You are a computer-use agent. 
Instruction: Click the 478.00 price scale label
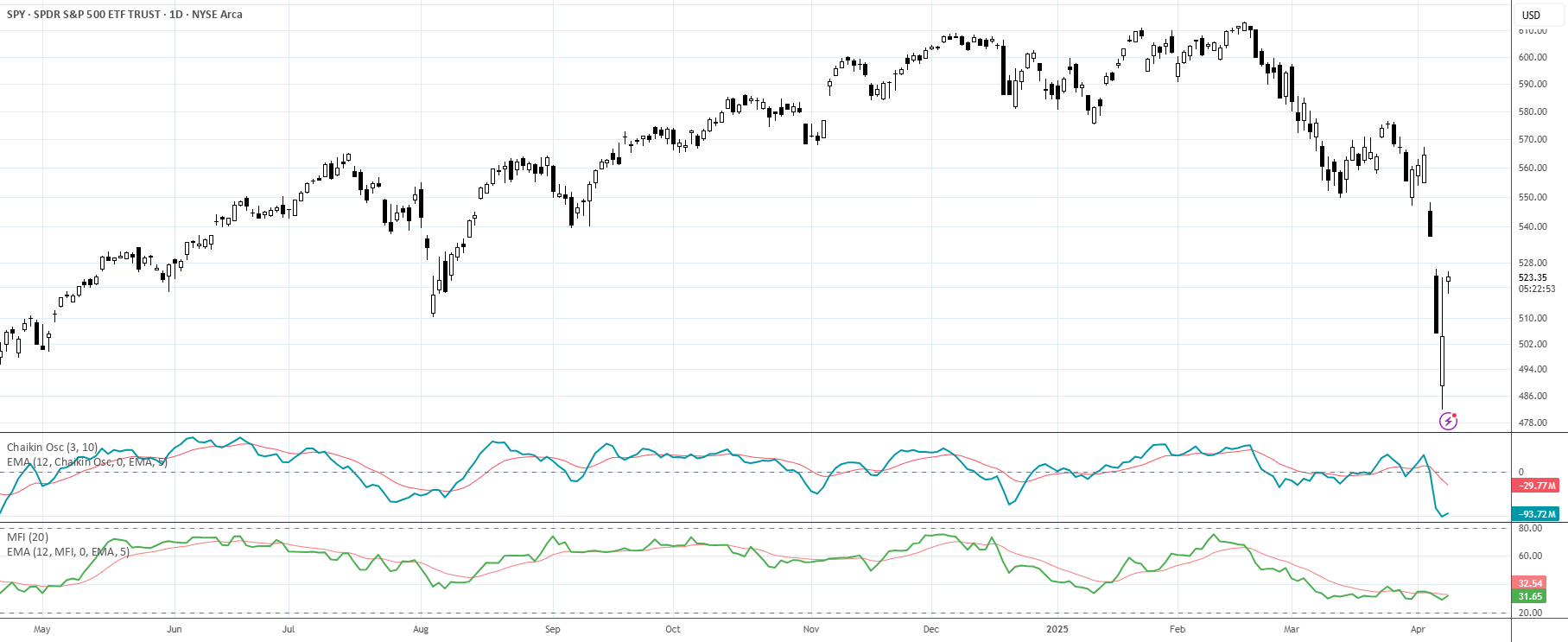[1533, 423]
